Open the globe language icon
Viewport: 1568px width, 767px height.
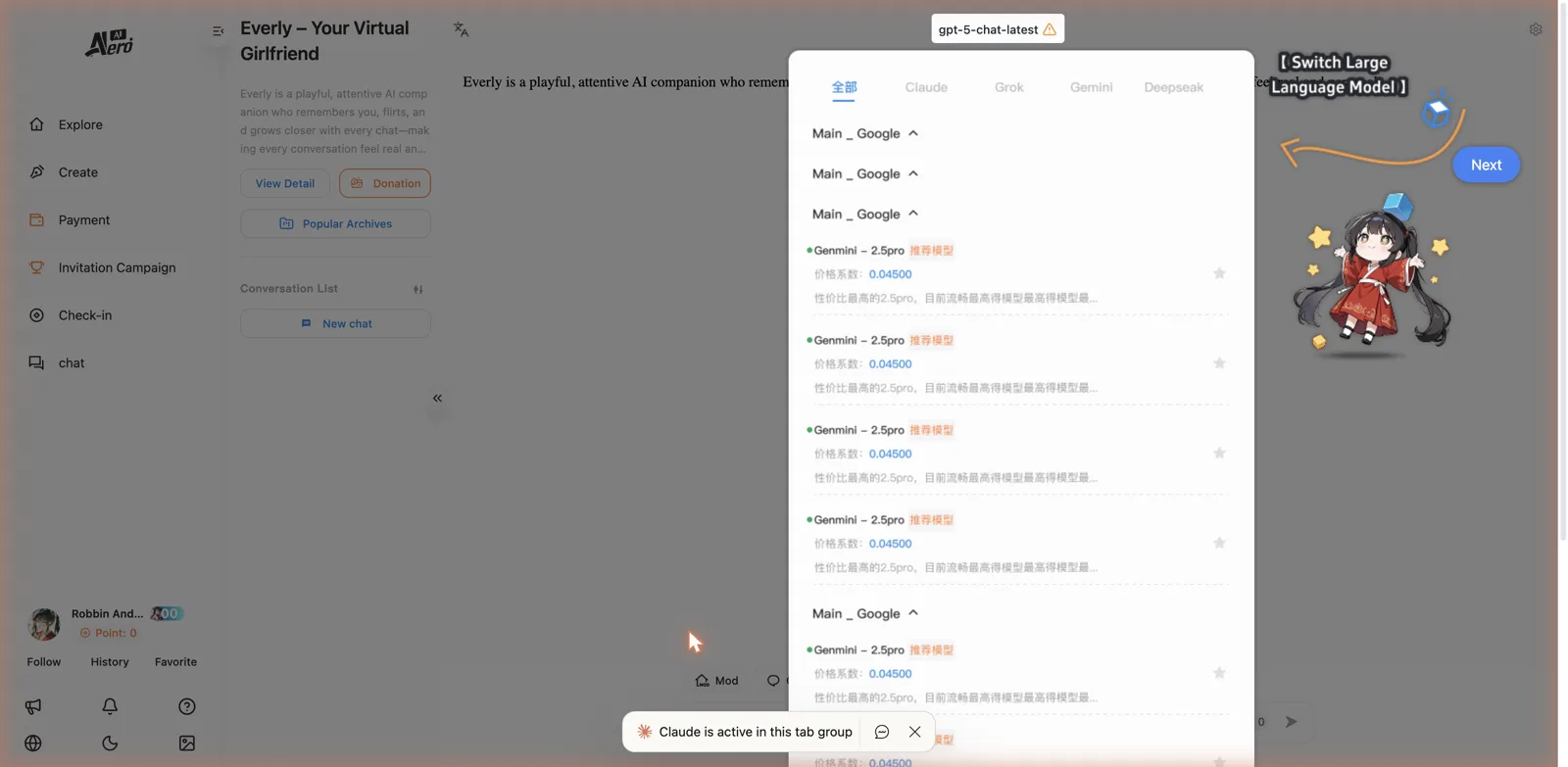[33, 743]
